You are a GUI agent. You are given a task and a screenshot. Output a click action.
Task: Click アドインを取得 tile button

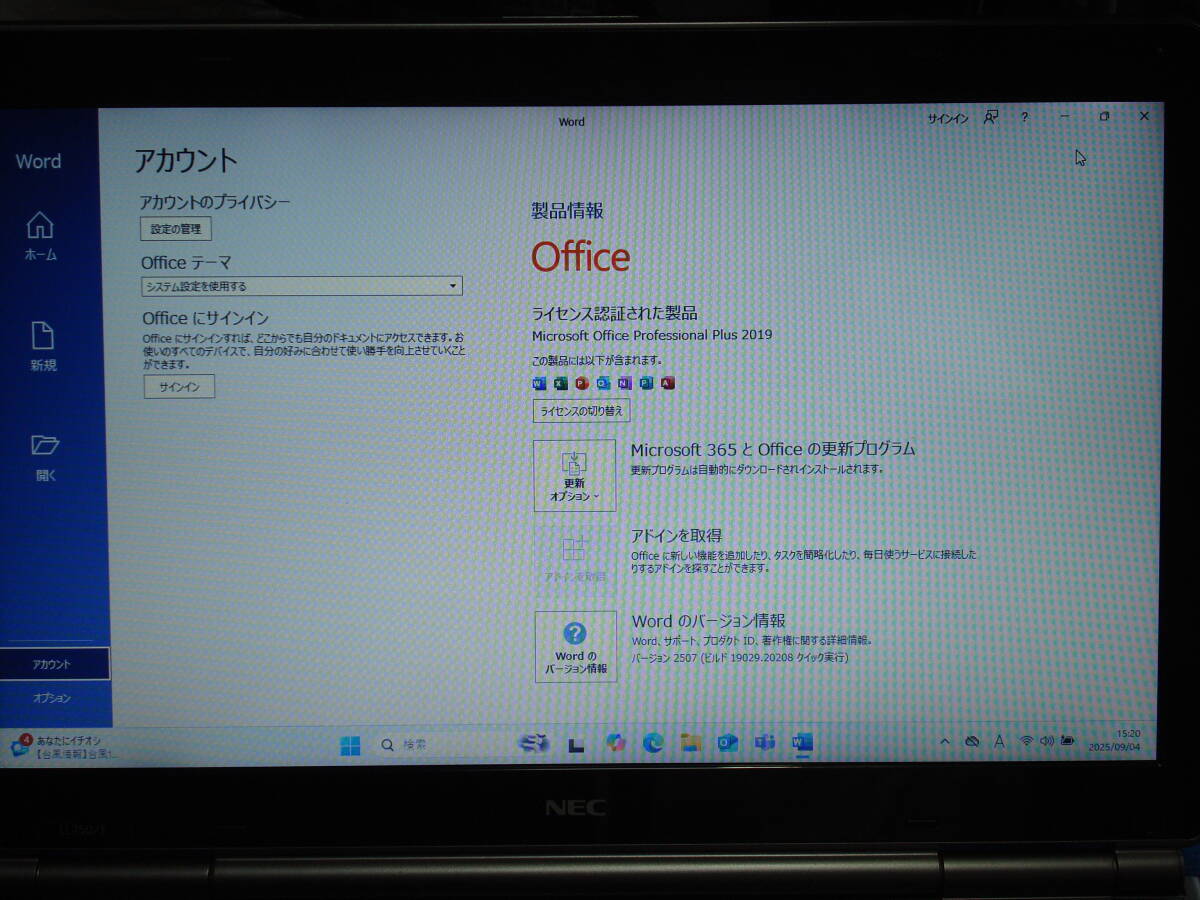(575, 560)
